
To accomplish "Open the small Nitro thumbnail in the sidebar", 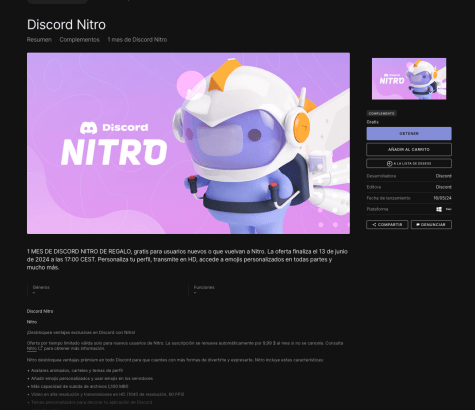I will (409, 79).
